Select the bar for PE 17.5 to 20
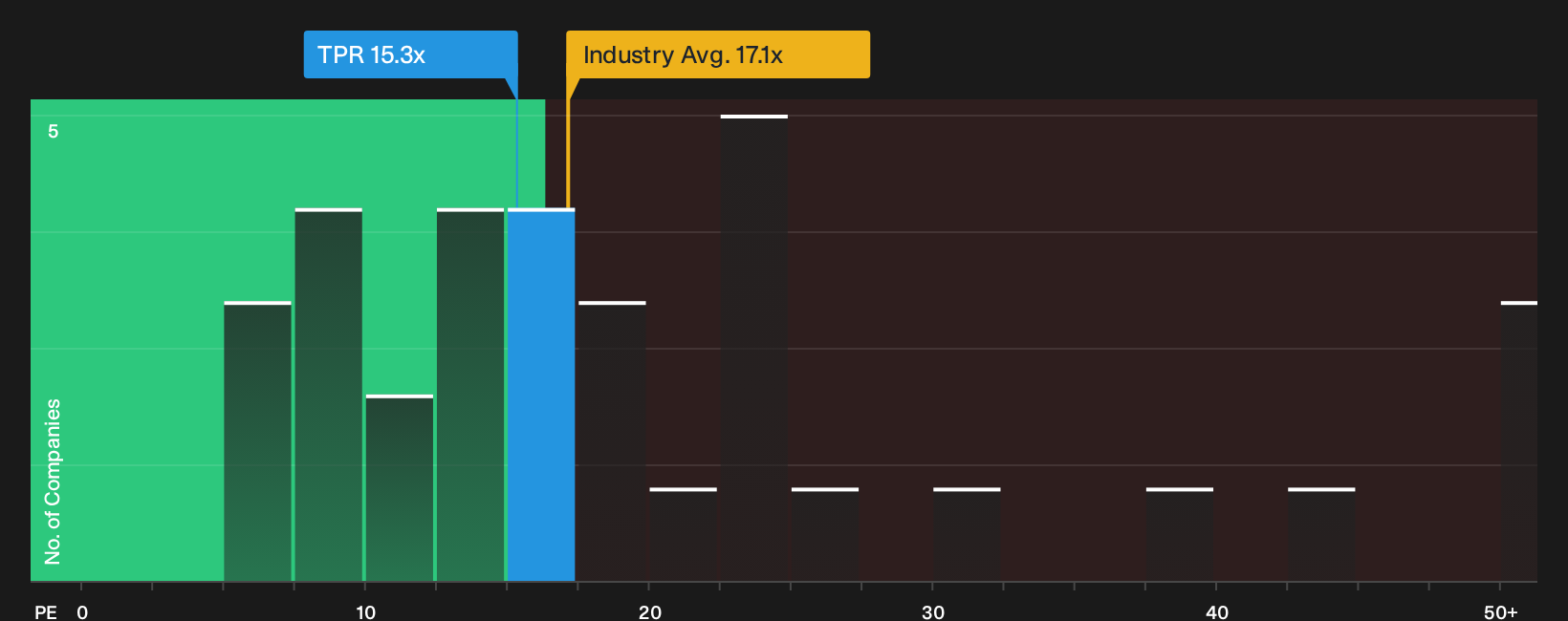1568x621 pixels. coord(612,441)
